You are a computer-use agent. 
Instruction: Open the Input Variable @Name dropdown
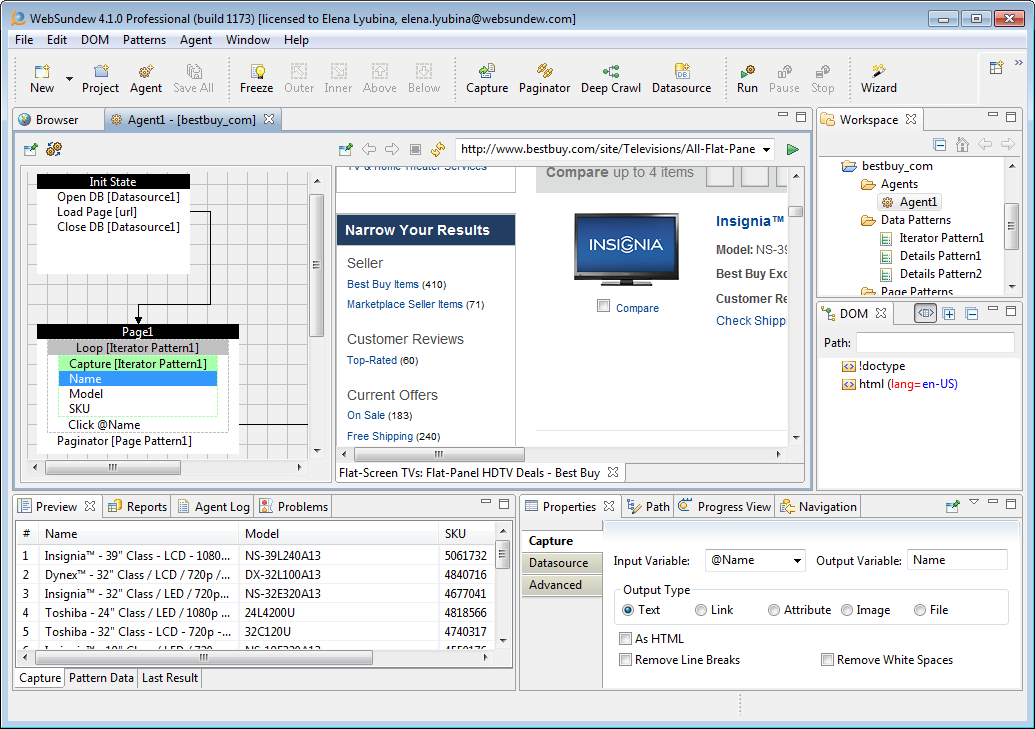(x=797, y=561)
